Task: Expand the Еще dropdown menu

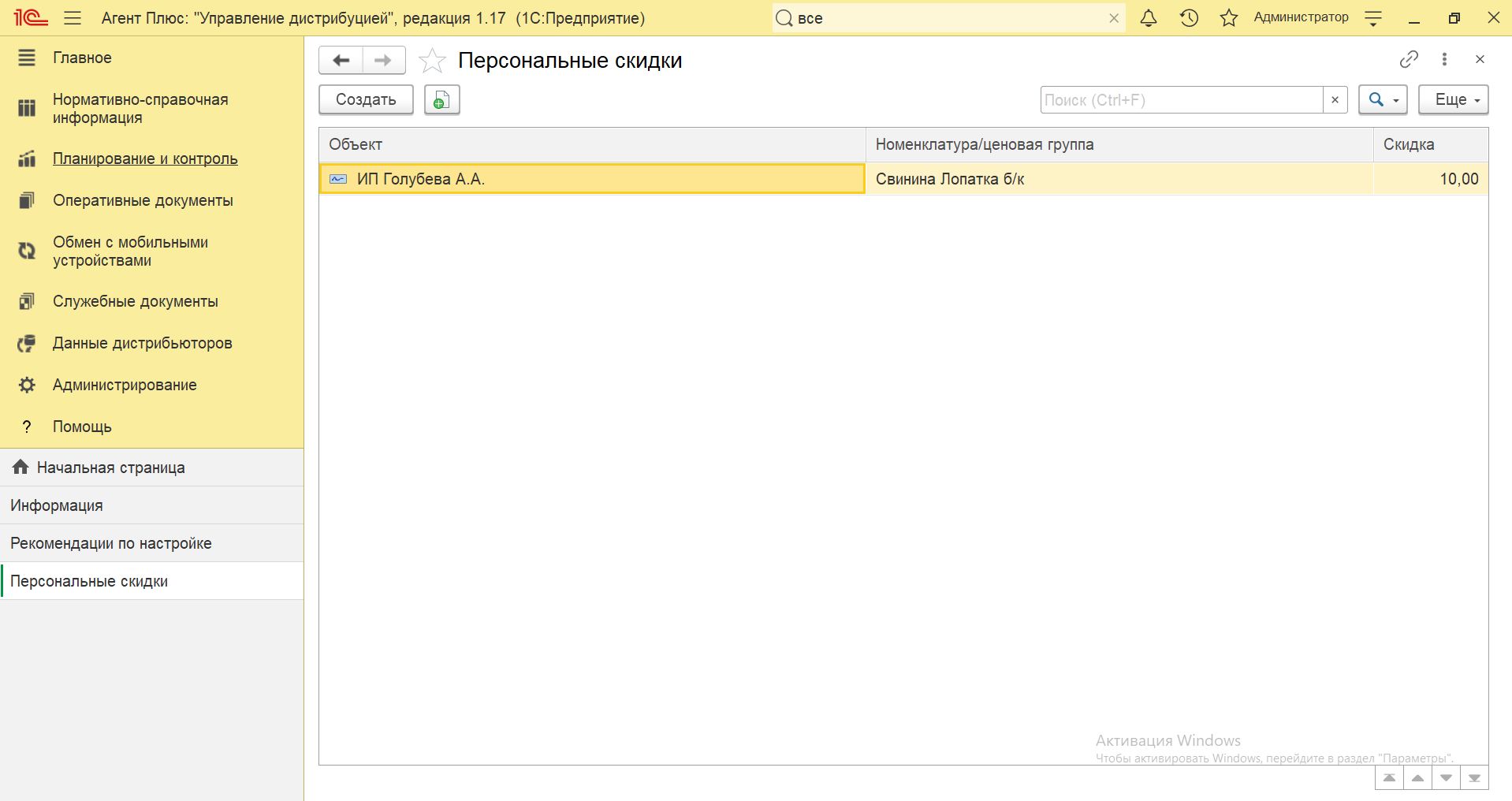Action: [x=1453, y=100]
